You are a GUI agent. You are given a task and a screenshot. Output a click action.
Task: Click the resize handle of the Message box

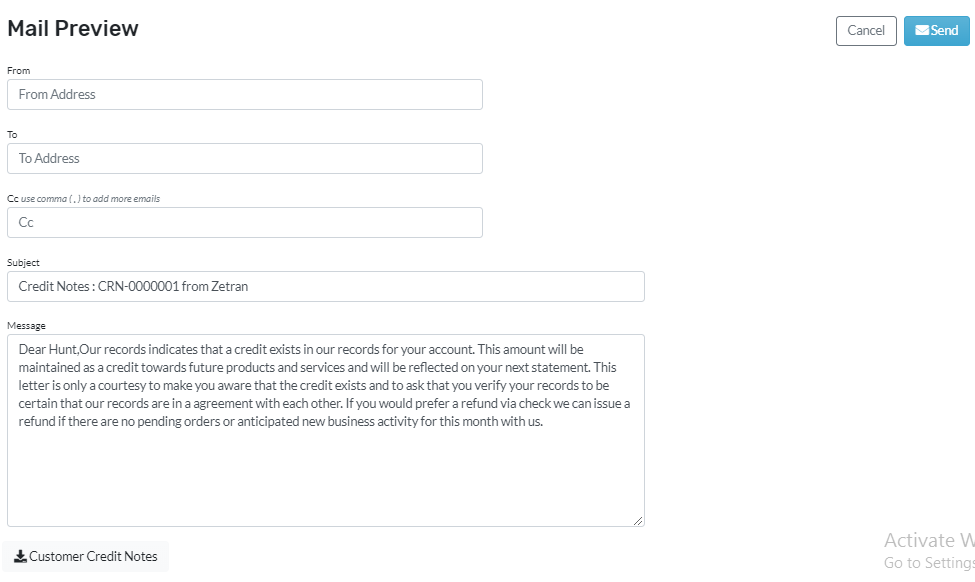pos(638,520)
